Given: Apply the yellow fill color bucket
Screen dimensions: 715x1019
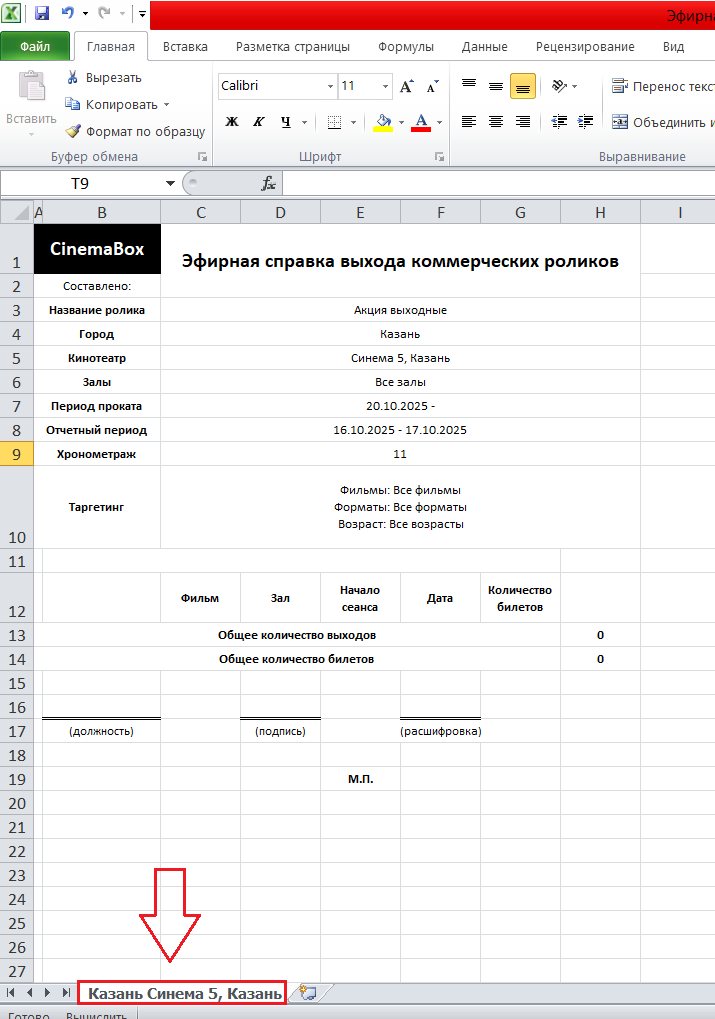Looking at the screenshot, I should (383, 122).
